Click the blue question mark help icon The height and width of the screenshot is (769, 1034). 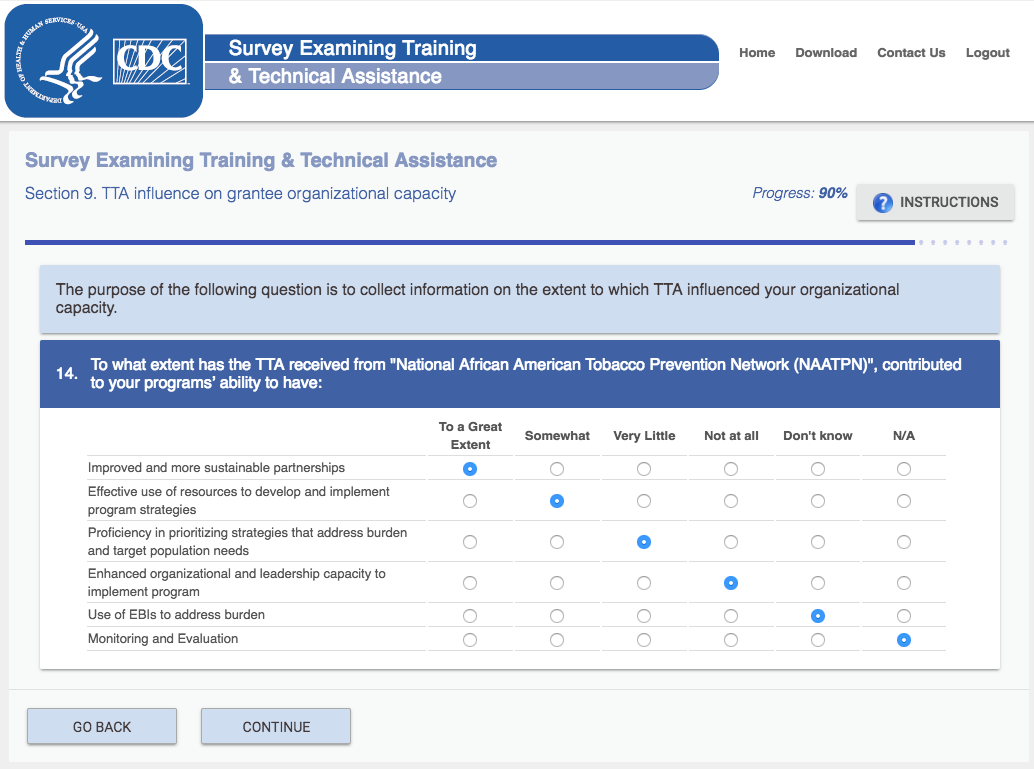tap(882, 203)
